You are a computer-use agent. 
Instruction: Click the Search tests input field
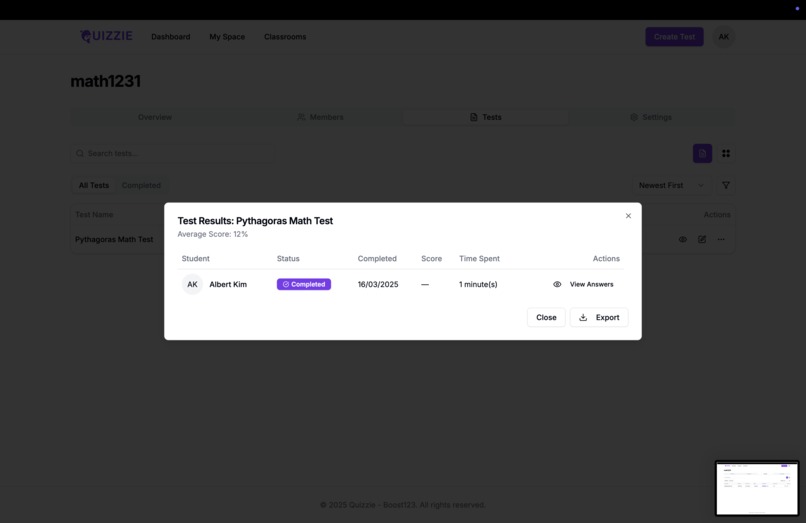click(x=172, y=153)
